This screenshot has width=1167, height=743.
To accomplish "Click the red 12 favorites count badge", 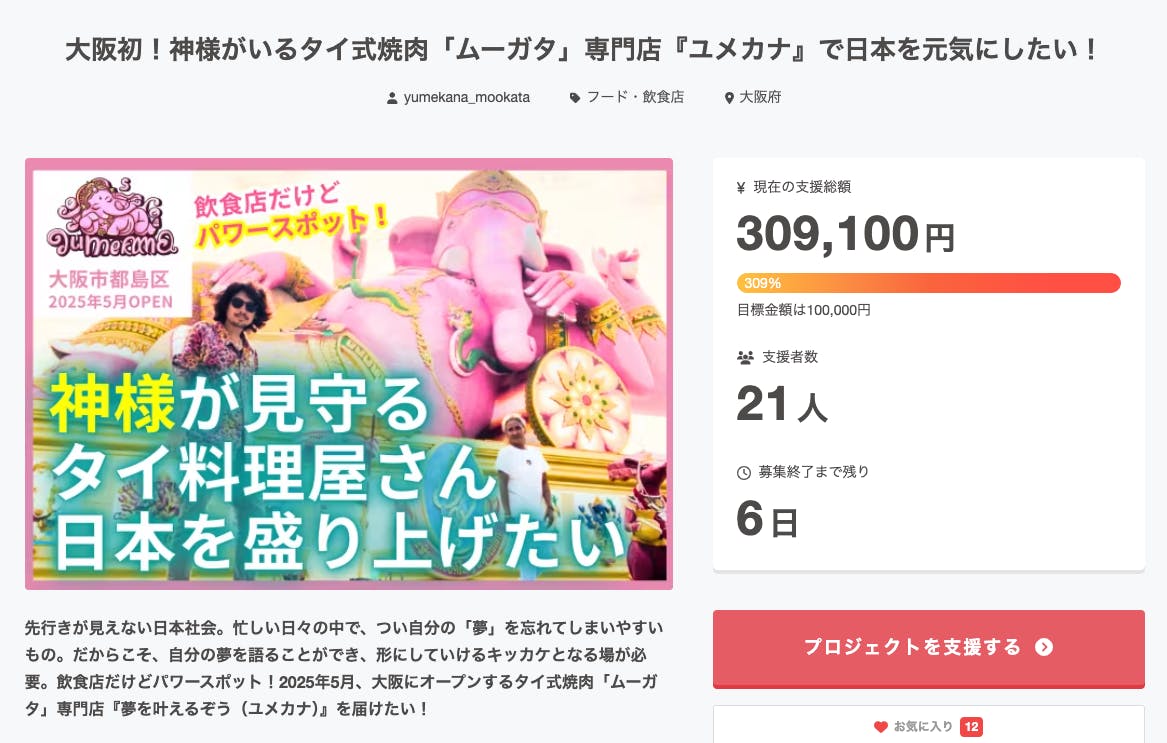I will pyautogui.click(x=970, y=726).
